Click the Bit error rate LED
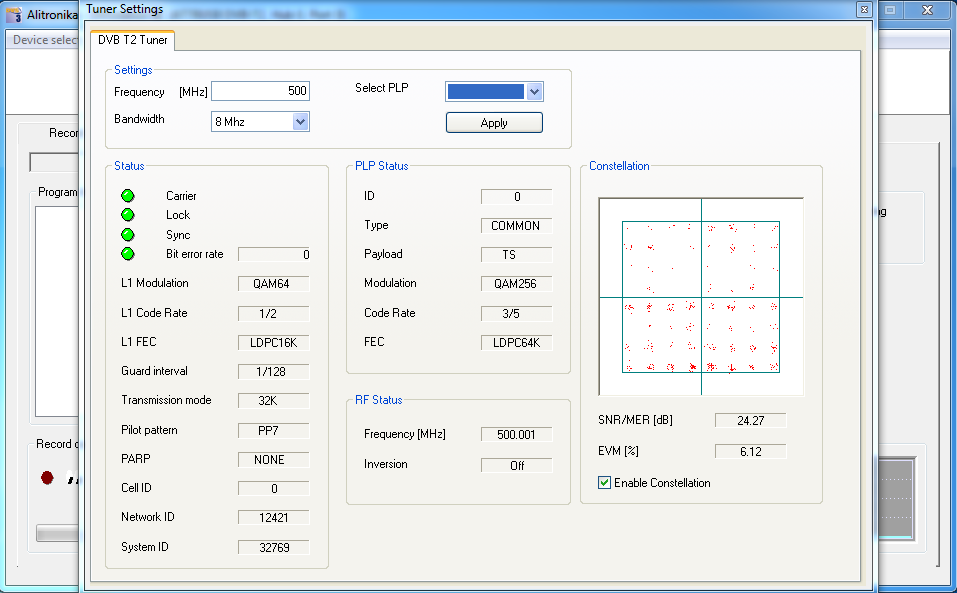 127,254
